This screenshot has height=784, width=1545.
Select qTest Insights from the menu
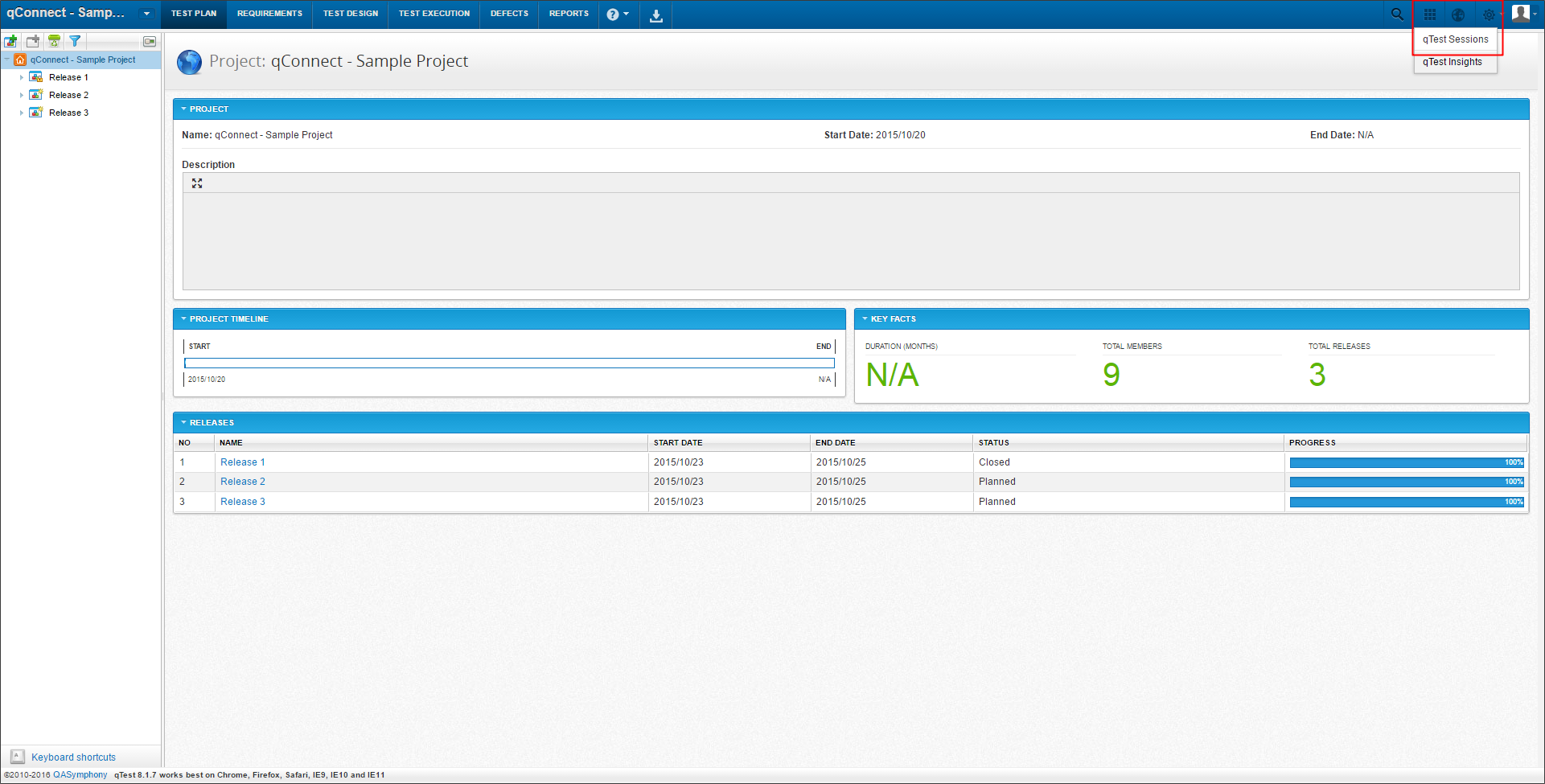[x=1455, y=62]
